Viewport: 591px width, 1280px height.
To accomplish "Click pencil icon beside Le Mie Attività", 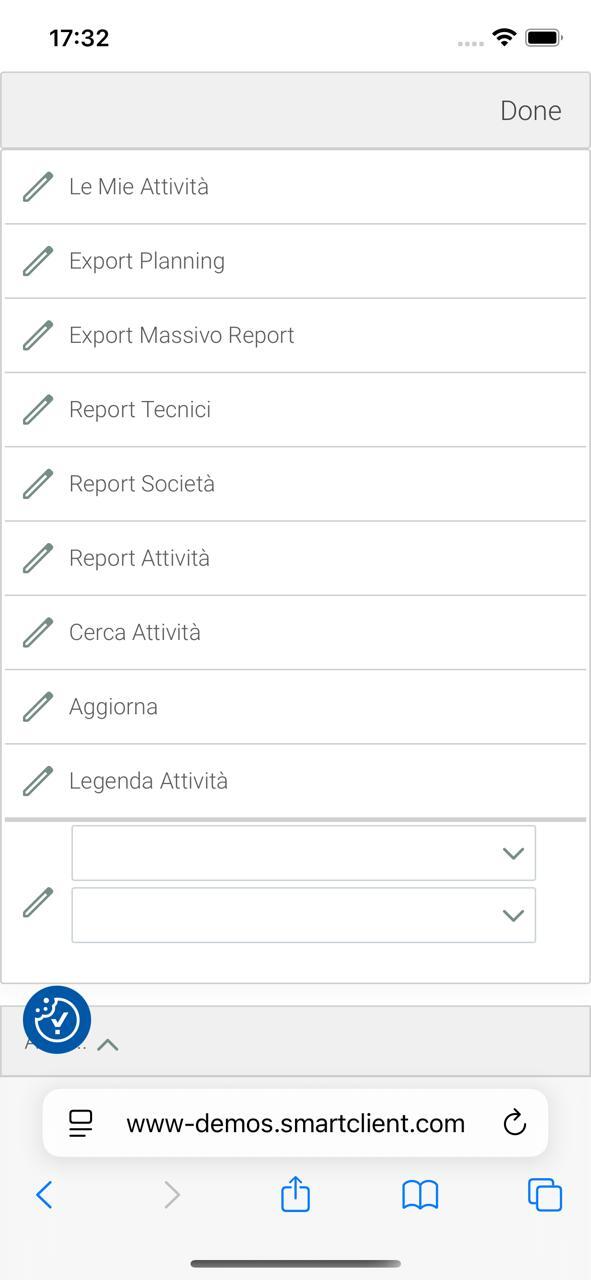I will [38, 187].
